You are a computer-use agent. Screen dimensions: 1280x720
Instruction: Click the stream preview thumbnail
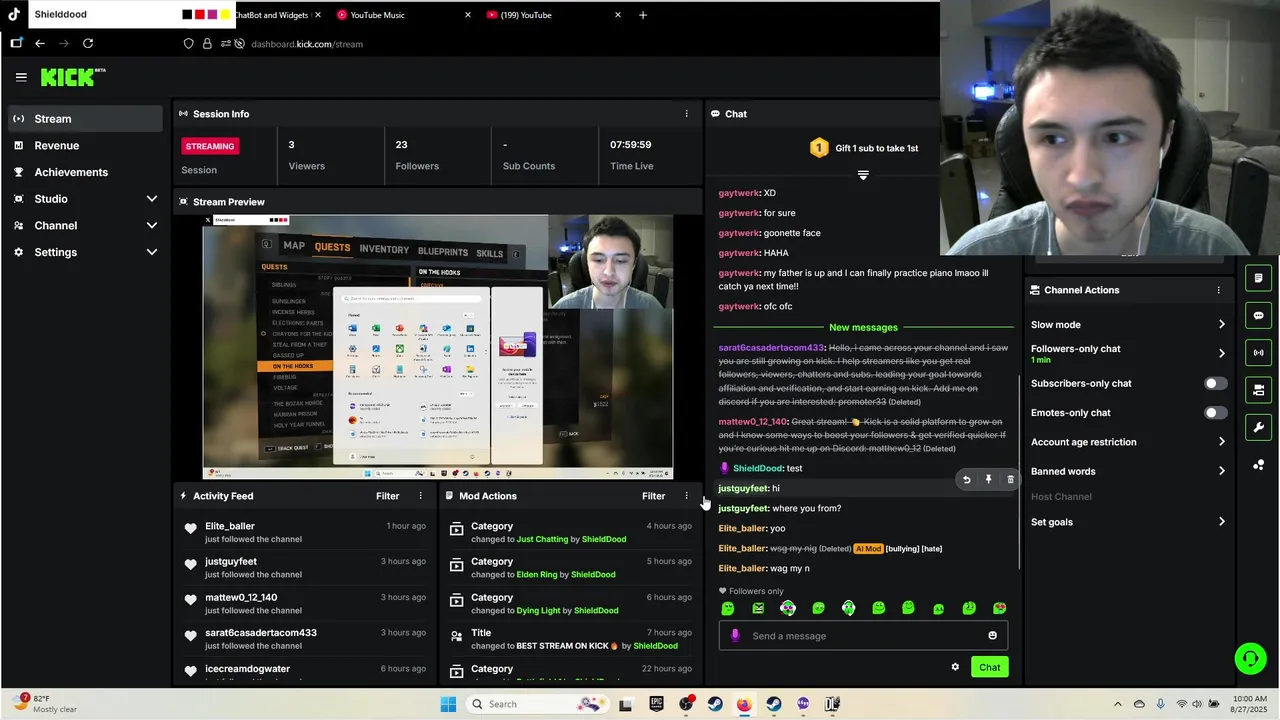tap(438, 347)
